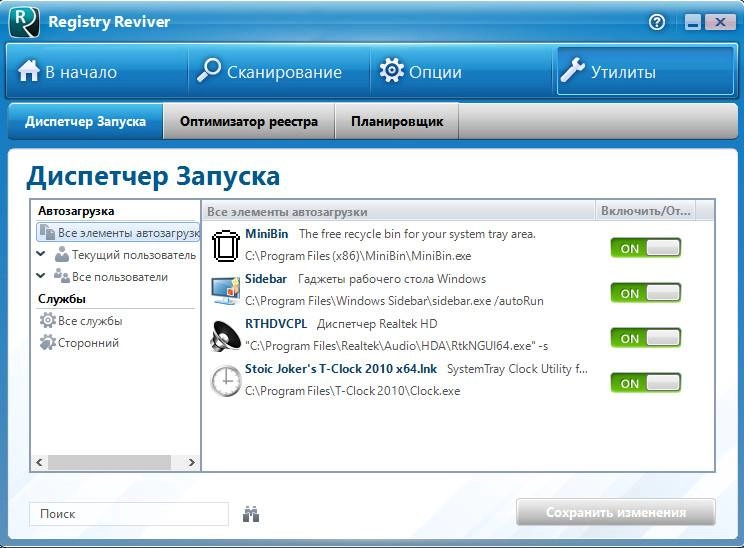Turn off the Sidebar startup switch

point(645,293)
